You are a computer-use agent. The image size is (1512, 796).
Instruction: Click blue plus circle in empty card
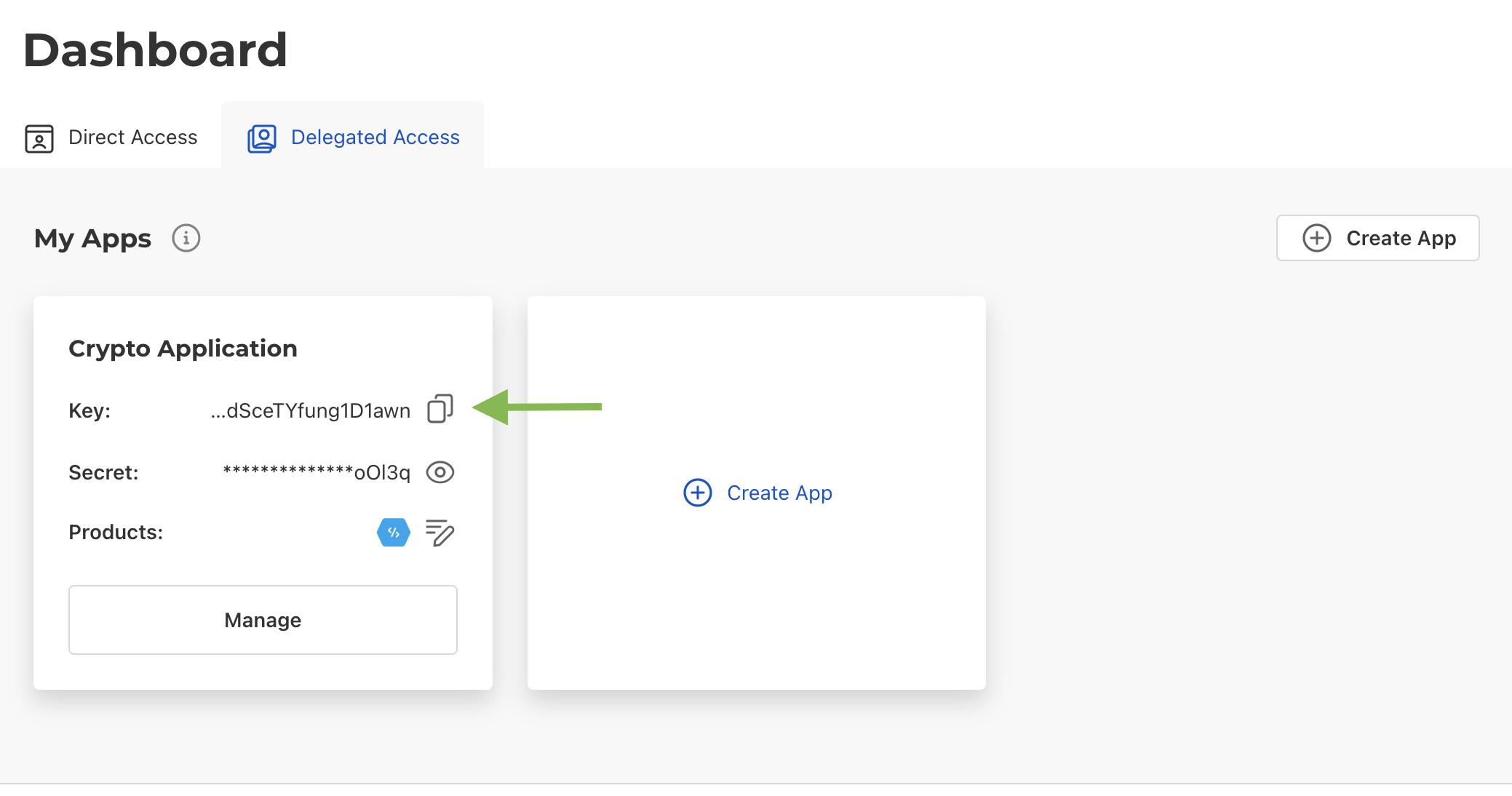point(698,493)
